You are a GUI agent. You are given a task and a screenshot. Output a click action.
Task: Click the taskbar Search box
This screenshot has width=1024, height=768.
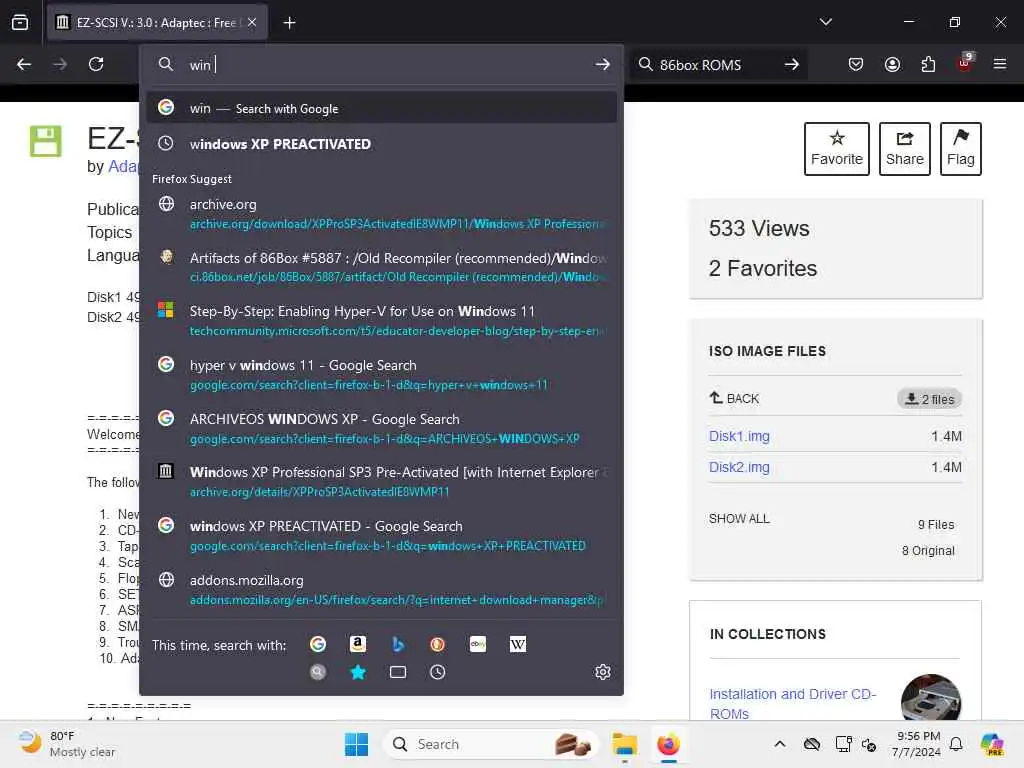[491, 744]
